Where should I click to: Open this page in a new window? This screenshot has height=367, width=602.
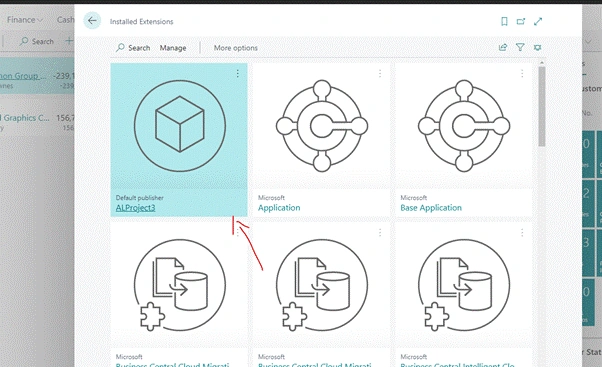click(521, 21)
